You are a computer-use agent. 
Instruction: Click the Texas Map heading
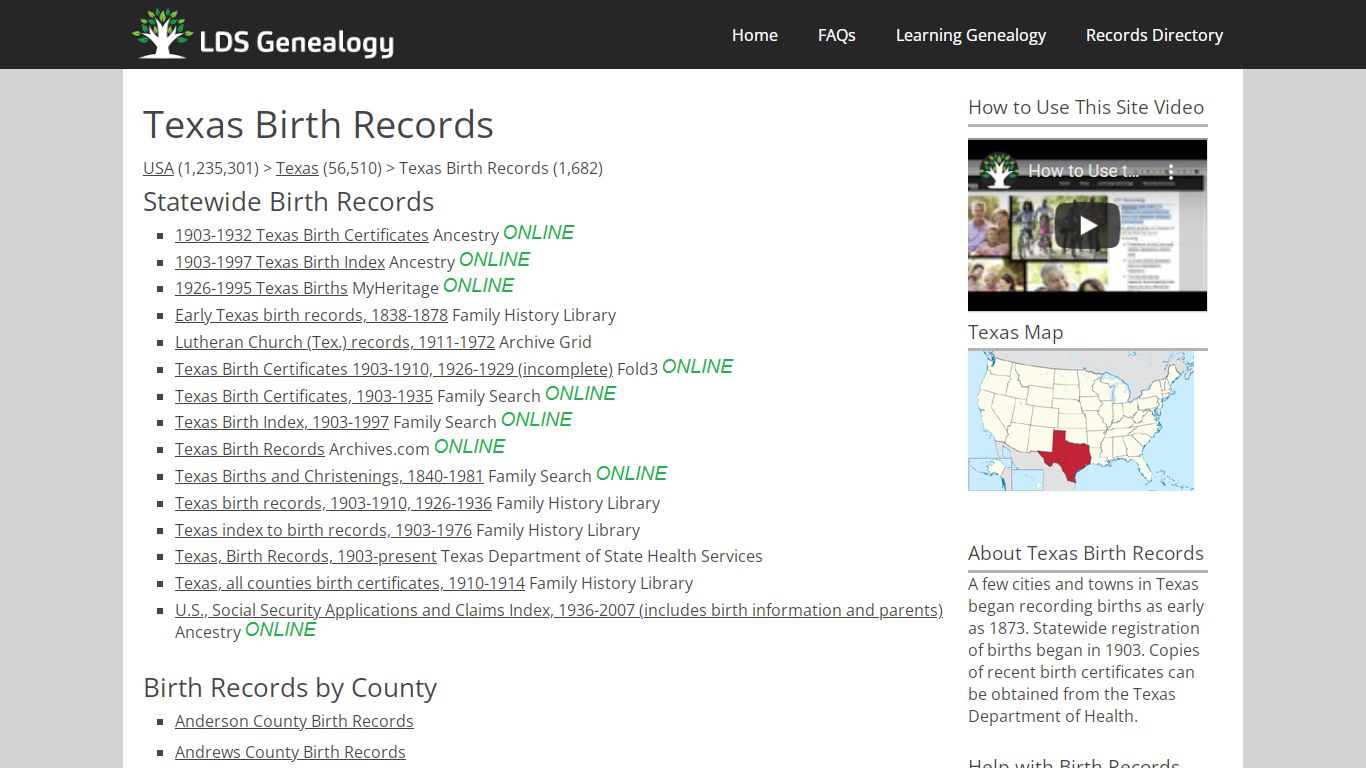click(1015, 332)
